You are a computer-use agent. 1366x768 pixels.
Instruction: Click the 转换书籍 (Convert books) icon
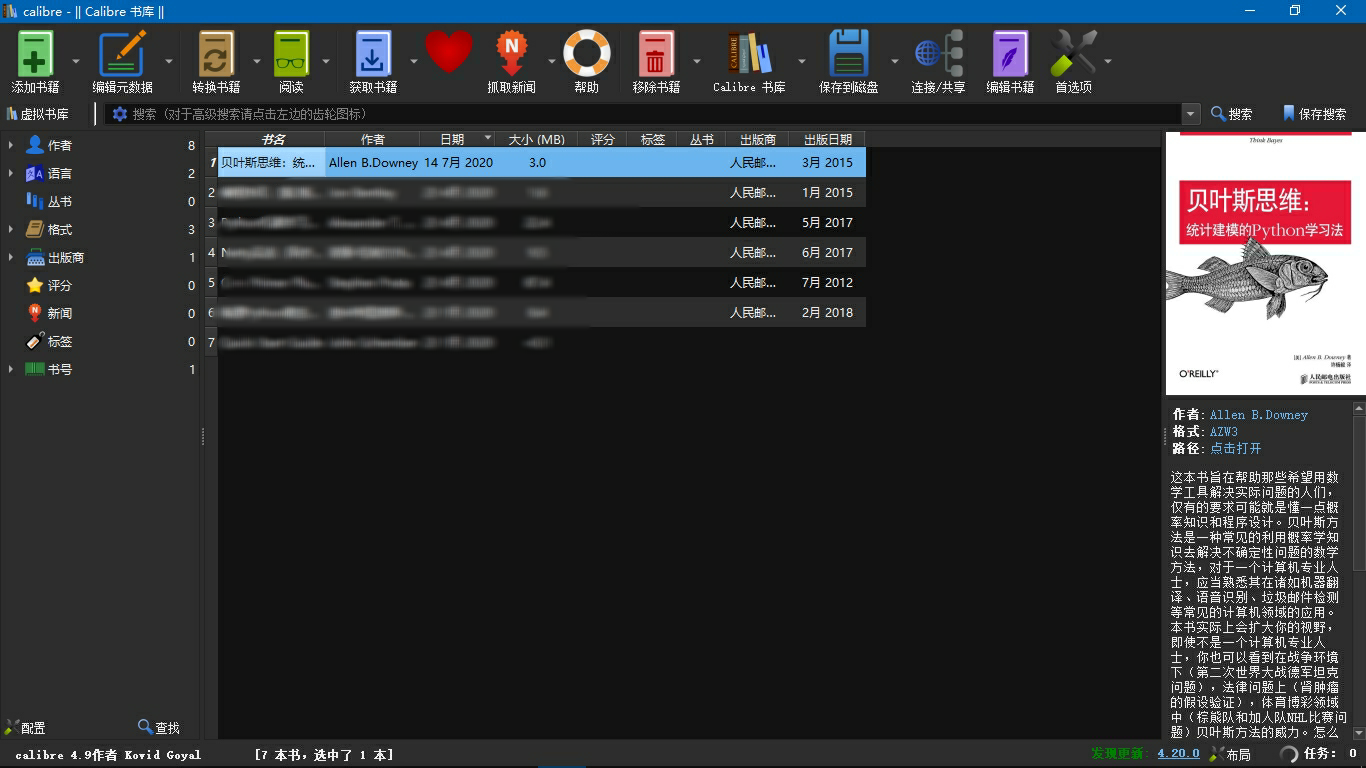[216, 55]
